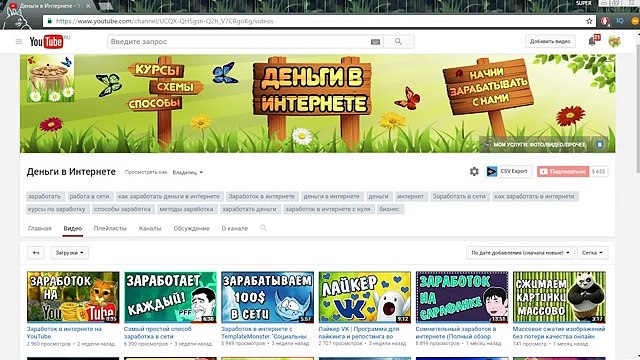Click the VK link icon on banner
Viewport: 640px width, 360px height.
(x=600, y=144)
